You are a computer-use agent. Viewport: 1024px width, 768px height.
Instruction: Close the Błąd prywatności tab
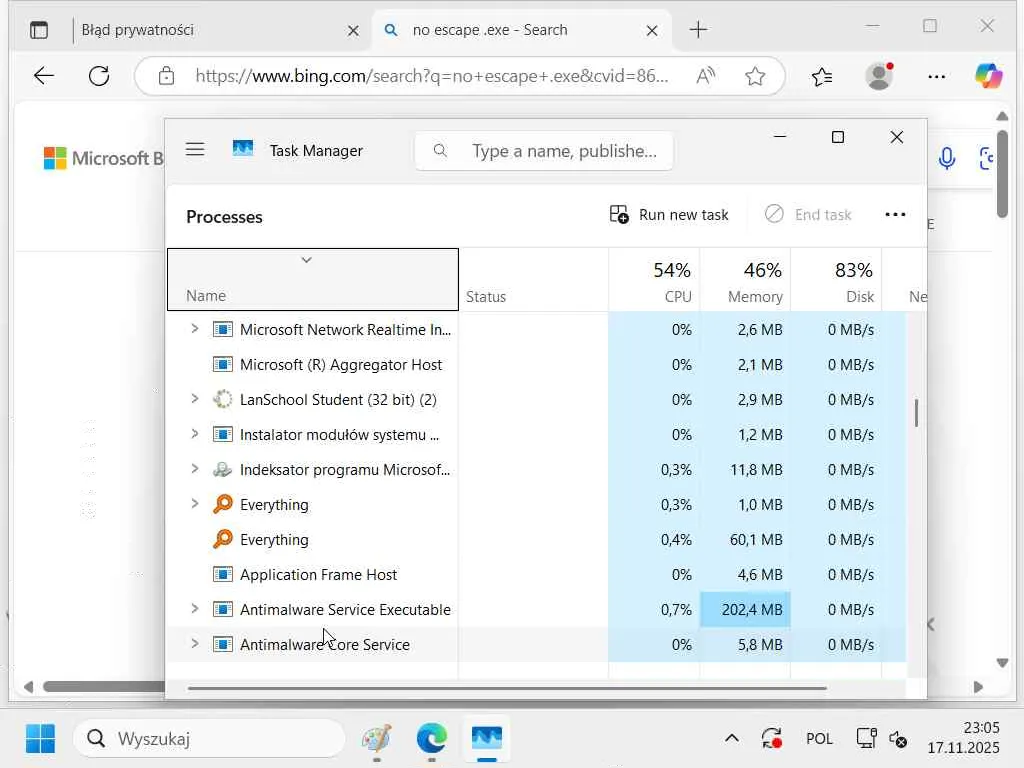point(353,31)
